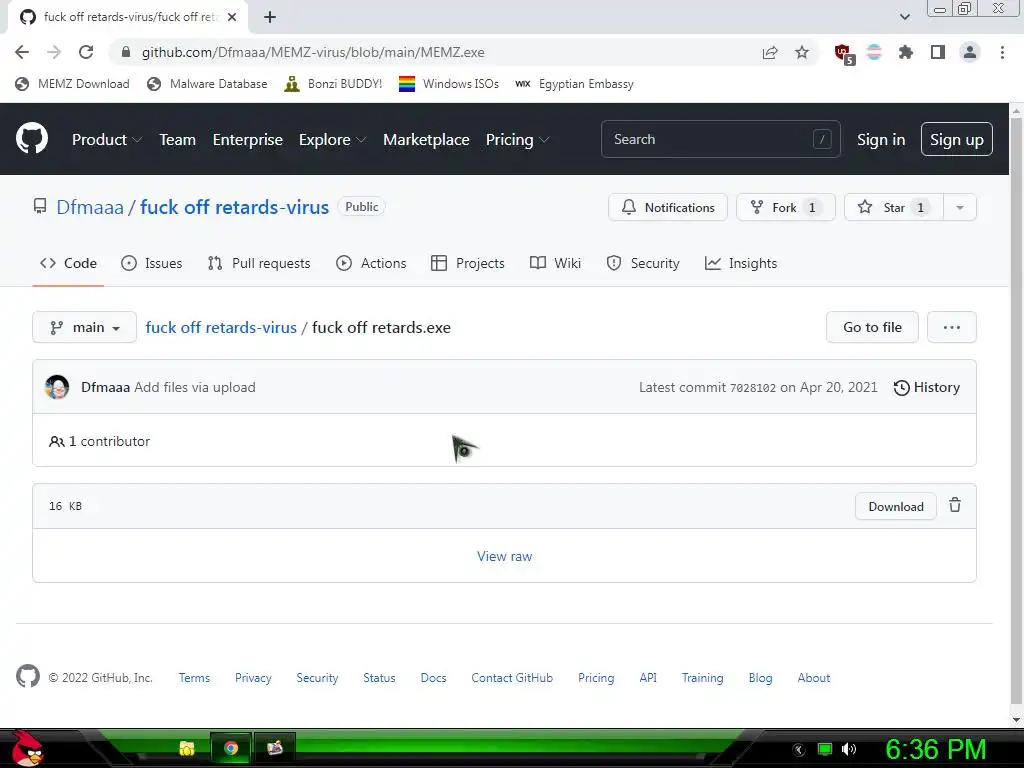Click the GitHub logo in header
This screenshot has width=1024, height=768.
32,138
